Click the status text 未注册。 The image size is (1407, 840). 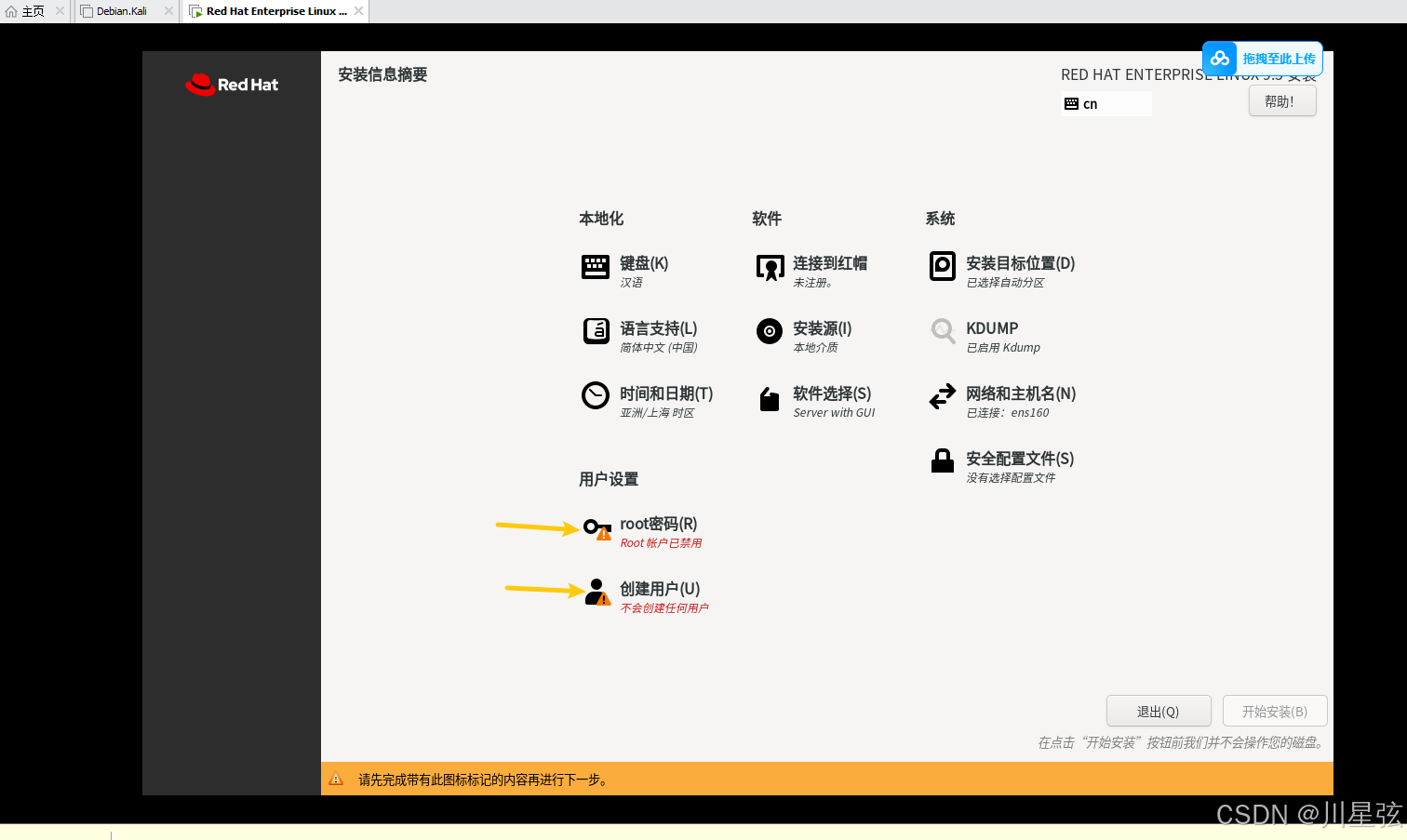(812, 283)
